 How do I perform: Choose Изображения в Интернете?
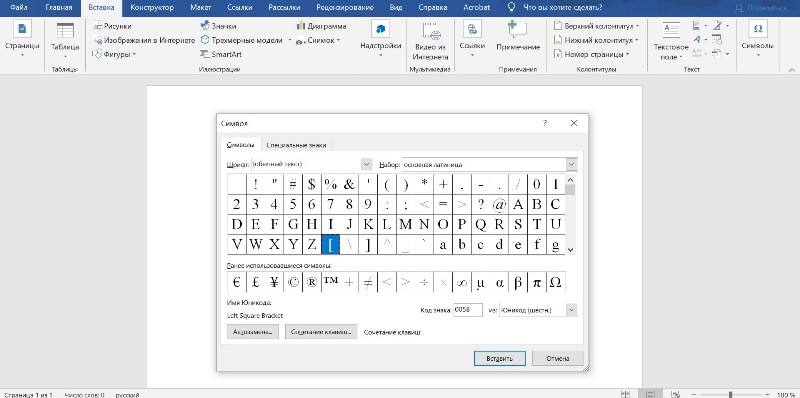pyautogui.click(x=144, y=40)
